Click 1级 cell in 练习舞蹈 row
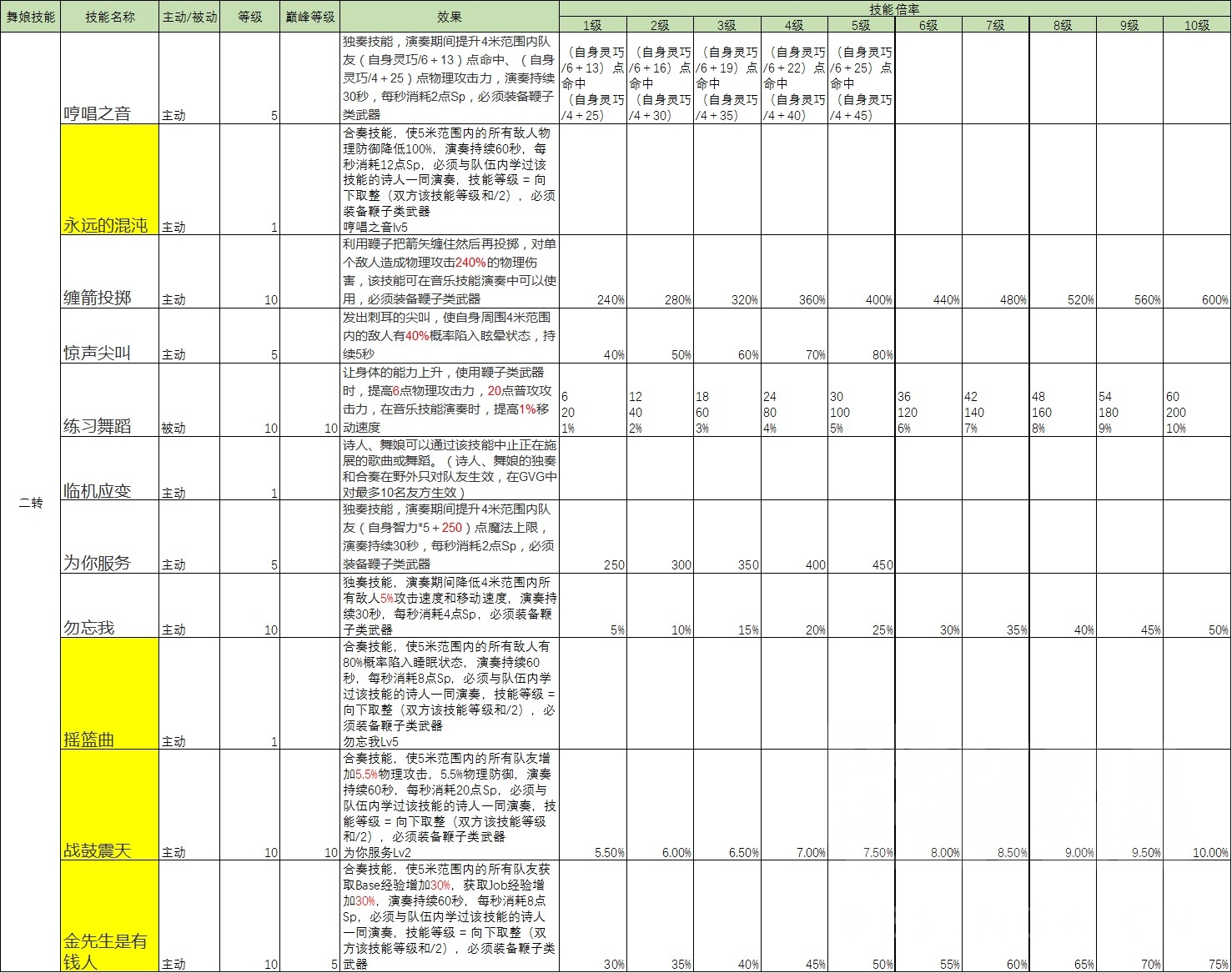1232x973 pixels. [x=592, y=399]
